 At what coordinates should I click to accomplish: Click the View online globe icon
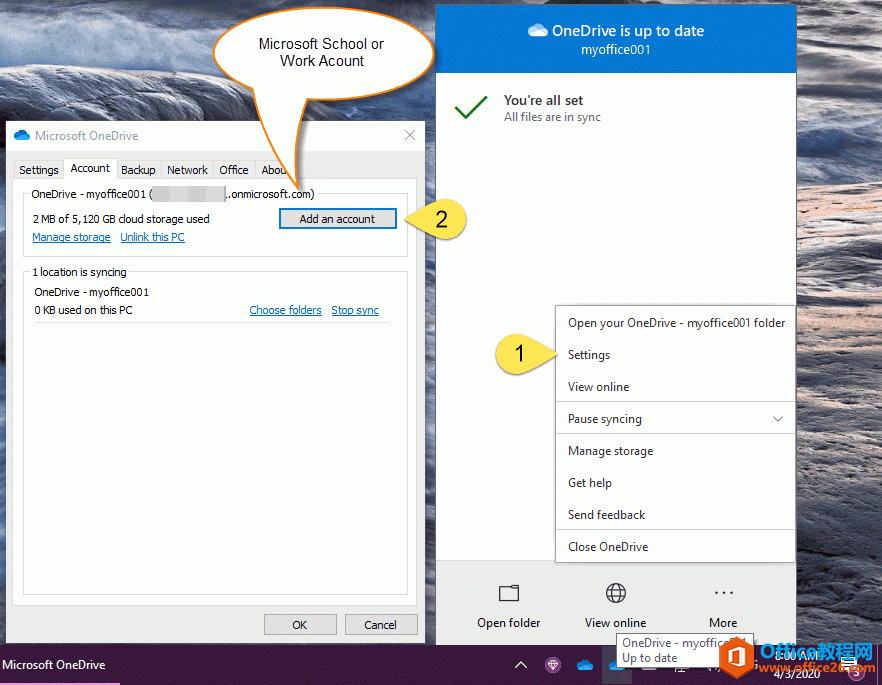pos(615,593)
